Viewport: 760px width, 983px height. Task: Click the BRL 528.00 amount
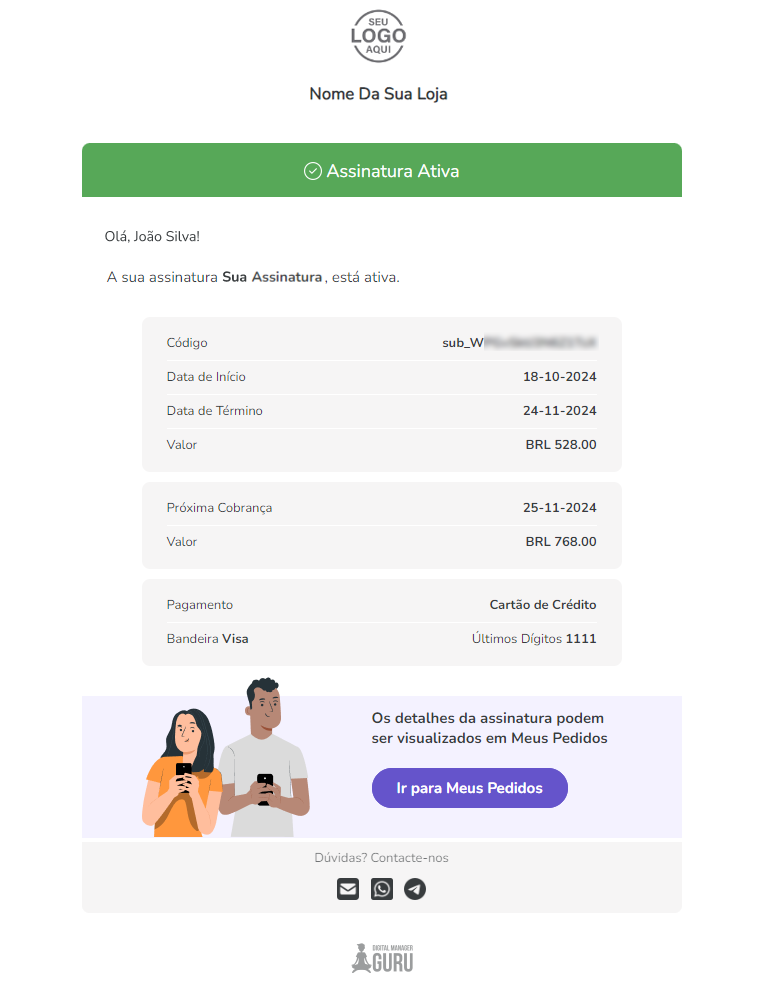coord(561,445)
